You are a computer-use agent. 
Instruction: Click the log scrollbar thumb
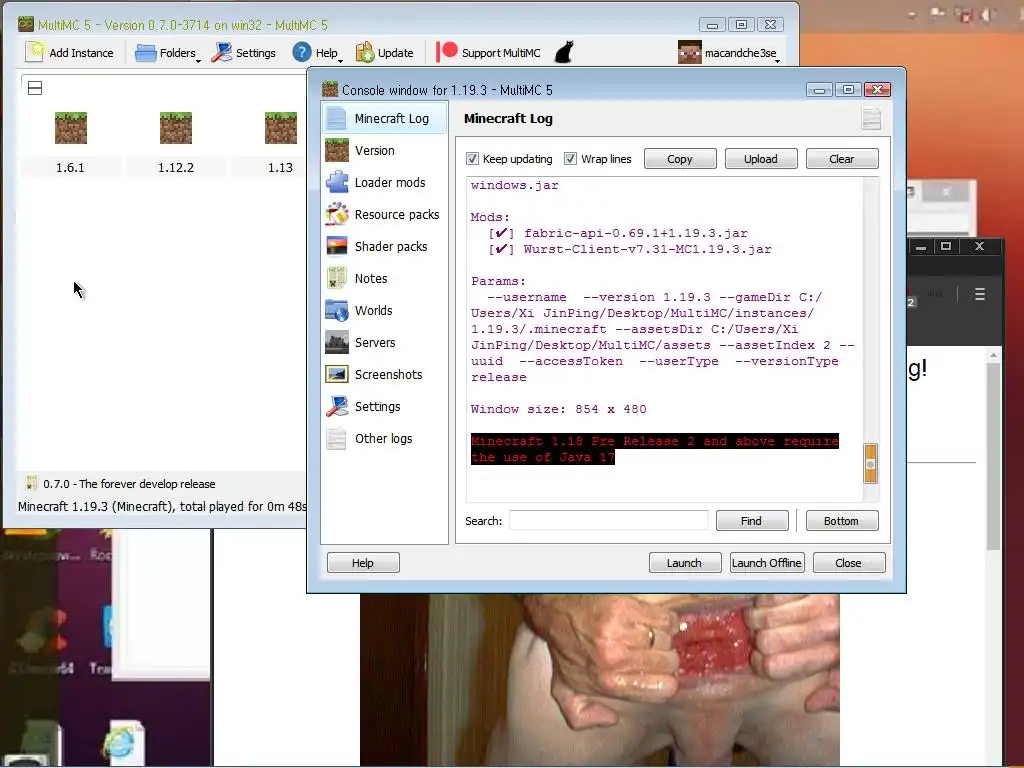coord(871,464)
